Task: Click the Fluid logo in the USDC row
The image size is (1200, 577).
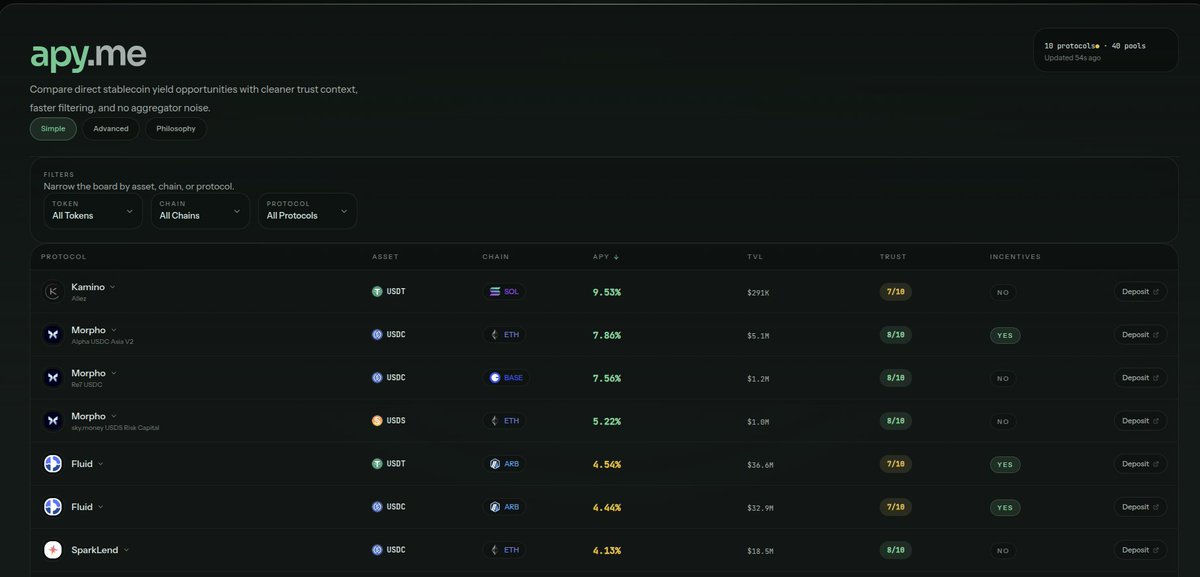Action: (x=53, y=507)
